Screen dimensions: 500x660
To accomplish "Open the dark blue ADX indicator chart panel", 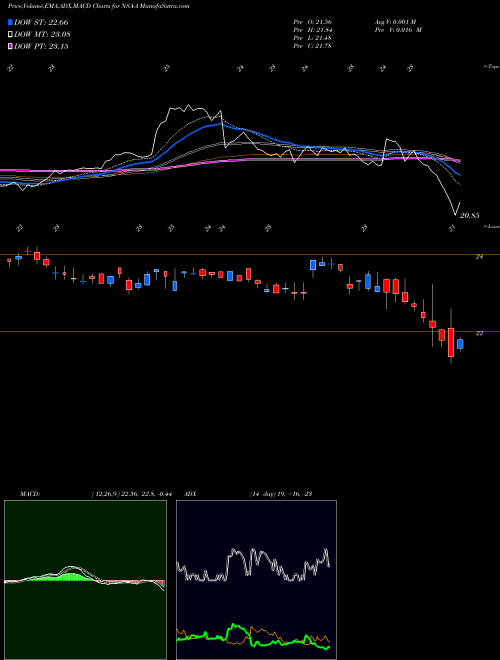I will [x=256, y=580].
